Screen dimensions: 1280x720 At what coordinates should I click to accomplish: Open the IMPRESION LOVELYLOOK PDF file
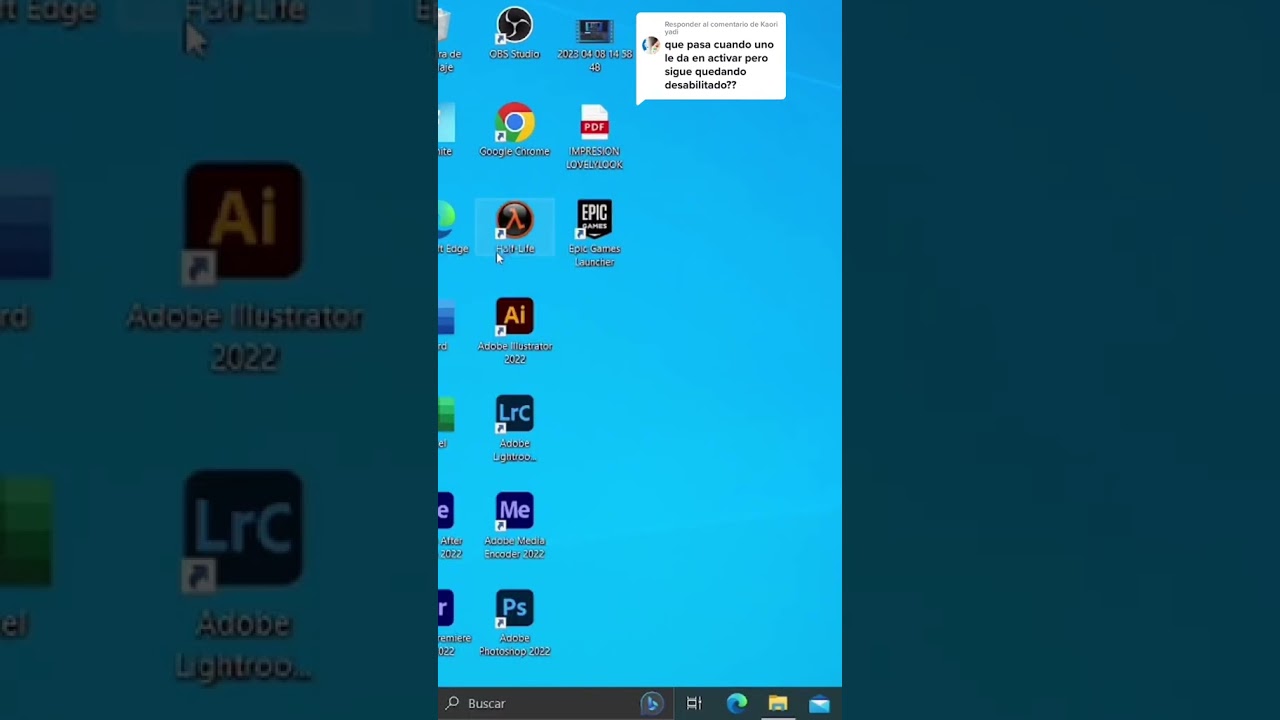pyautogui.click(x=595, y=137)
